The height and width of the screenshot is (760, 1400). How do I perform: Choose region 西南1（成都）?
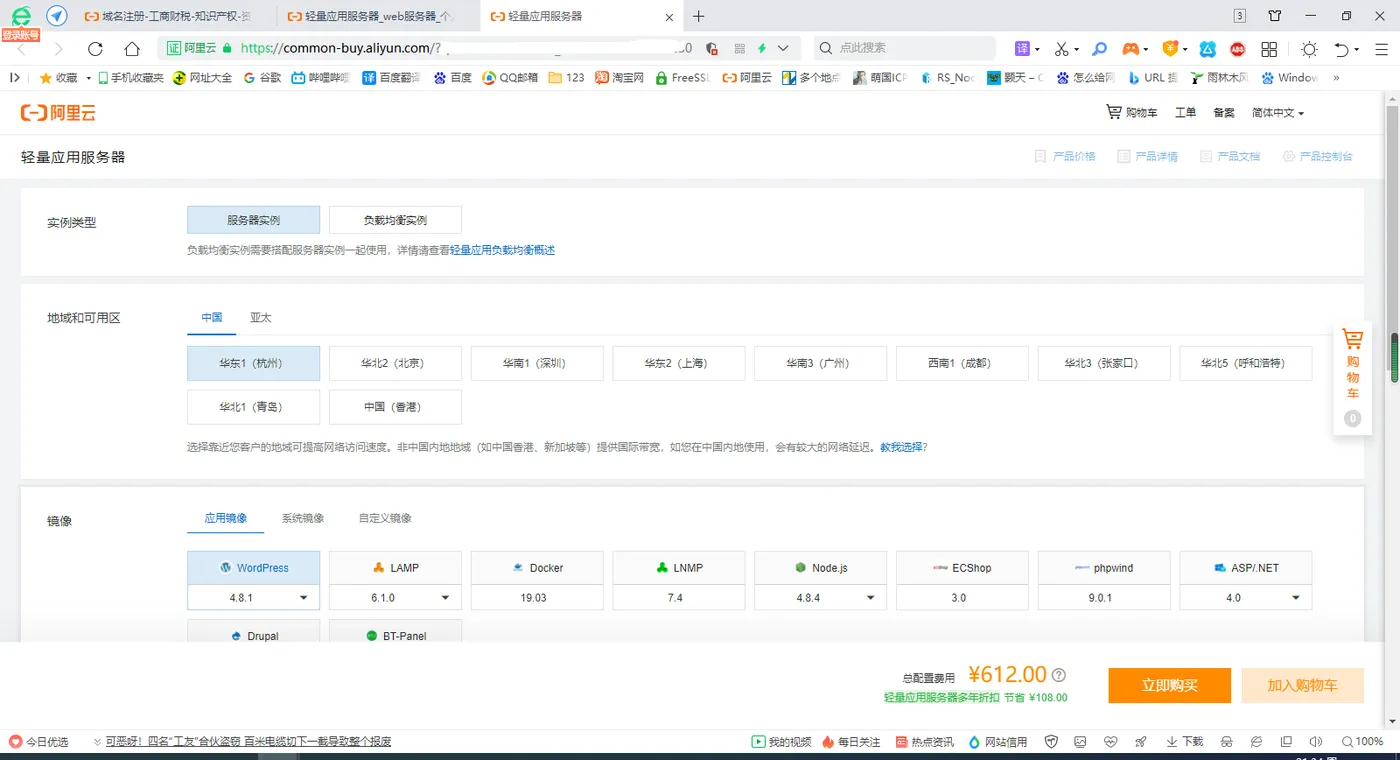pyautogui.click(x=962, y=363)
